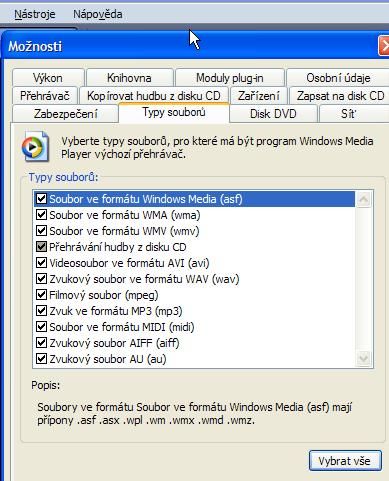This screenshot has width=389, height=481.
Task: Open the Zapsat na disk CD tab
Action: coord(339,96)
